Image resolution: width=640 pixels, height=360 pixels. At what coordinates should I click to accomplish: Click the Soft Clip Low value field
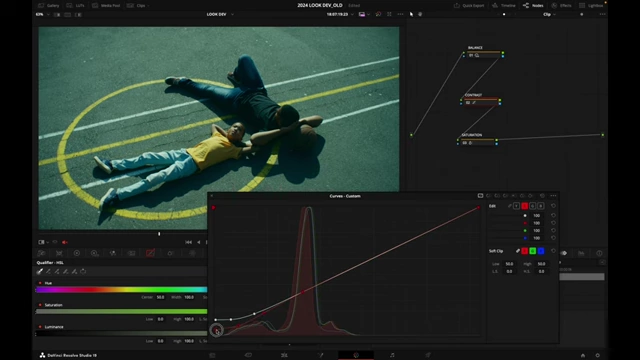(509, 264)
